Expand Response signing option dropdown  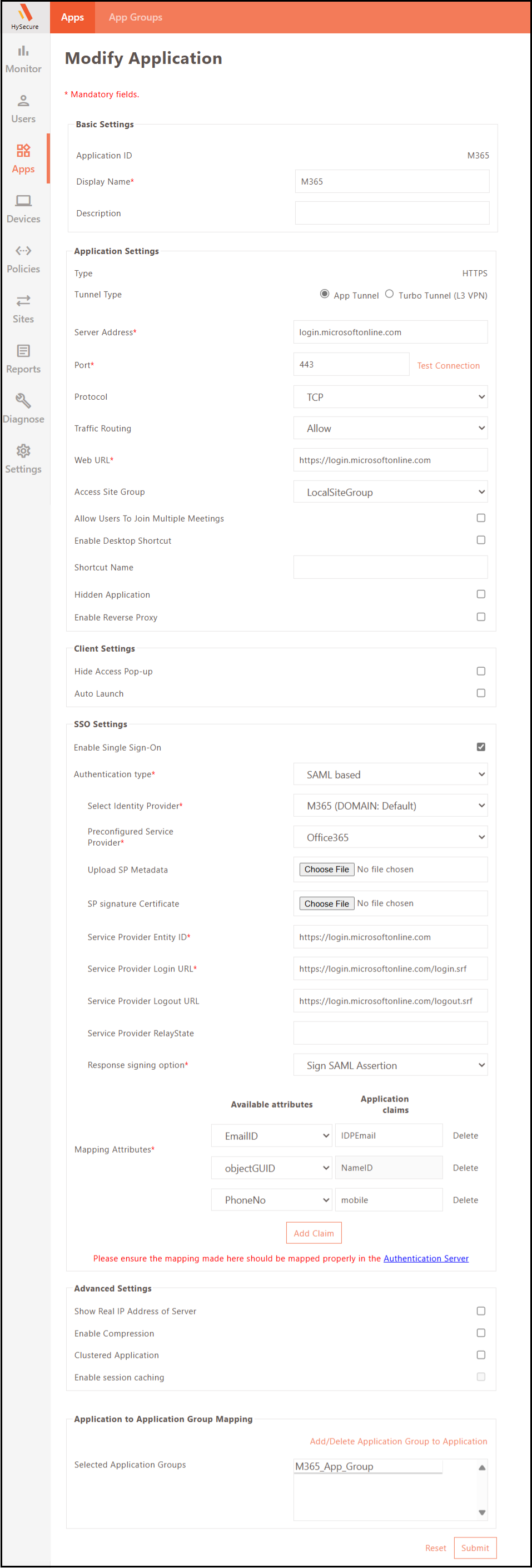point(390,1065)
